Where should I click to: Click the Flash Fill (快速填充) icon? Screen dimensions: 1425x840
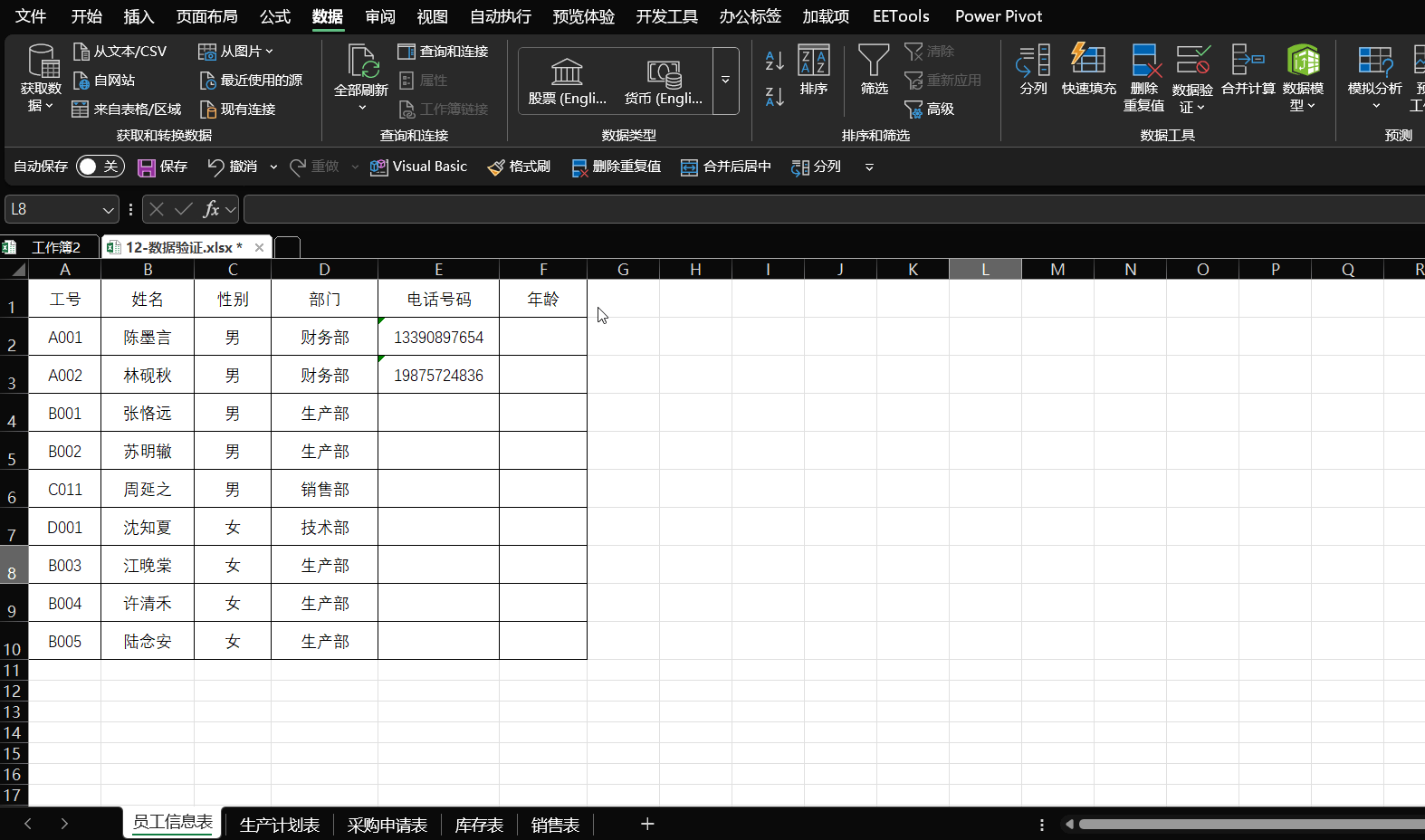1088,60
